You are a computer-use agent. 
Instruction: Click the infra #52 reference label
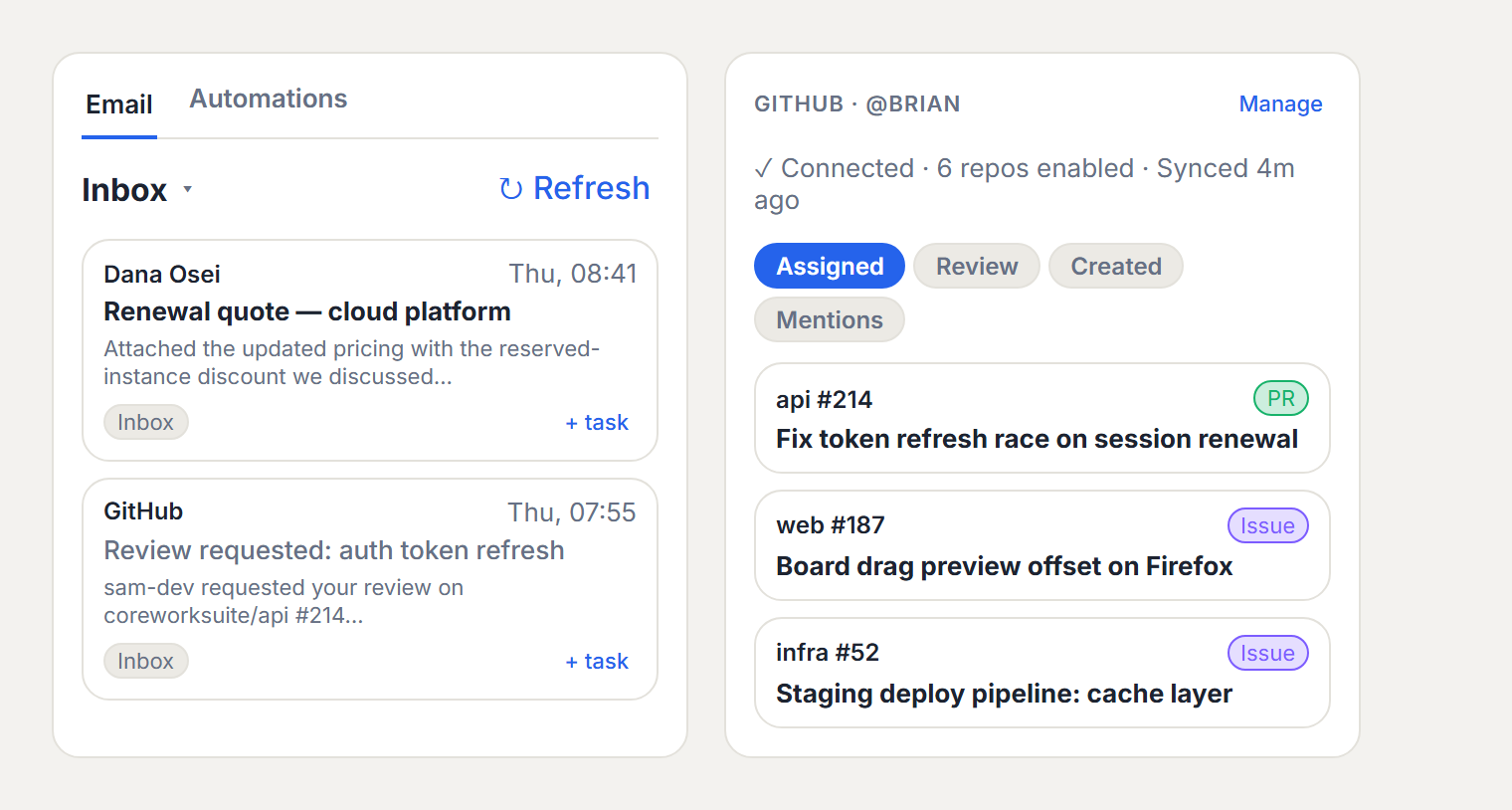tap(828, 652)
